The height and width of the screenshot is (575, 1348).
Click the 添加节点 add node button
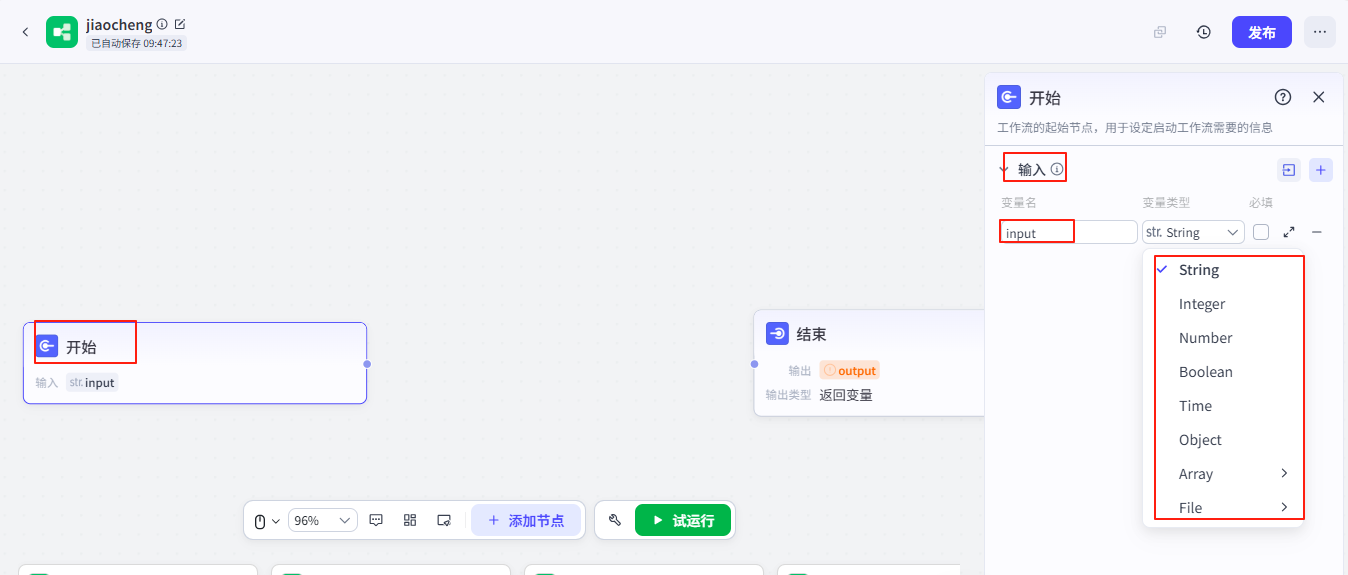[x=526, y=520]
